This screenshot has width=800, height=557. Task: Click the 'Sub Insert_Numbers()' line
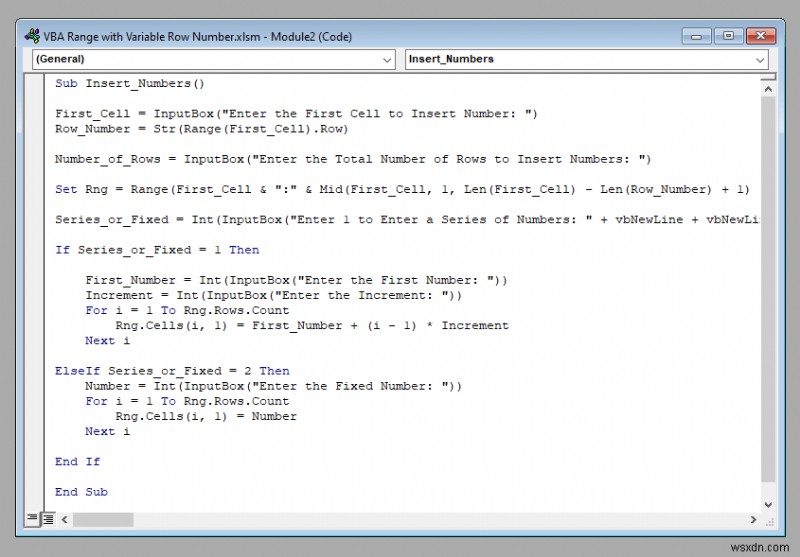point(130,83)
